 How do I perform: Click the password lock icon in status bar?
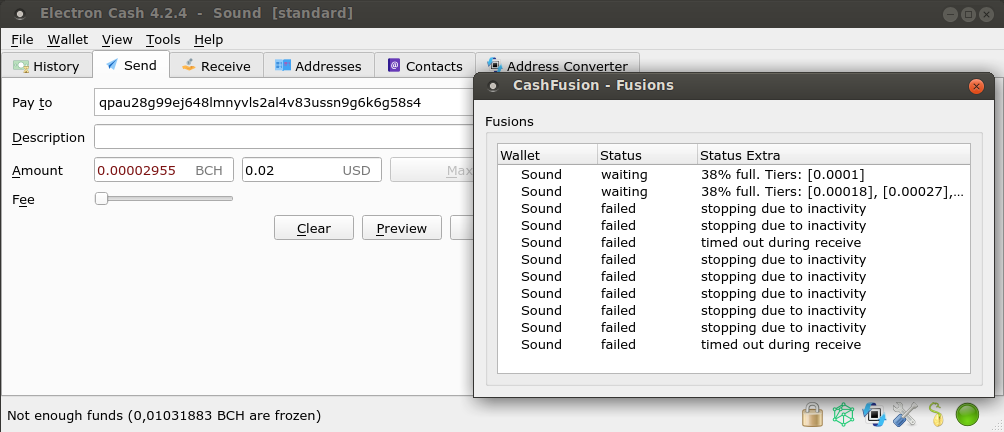[x=812, y=415]
